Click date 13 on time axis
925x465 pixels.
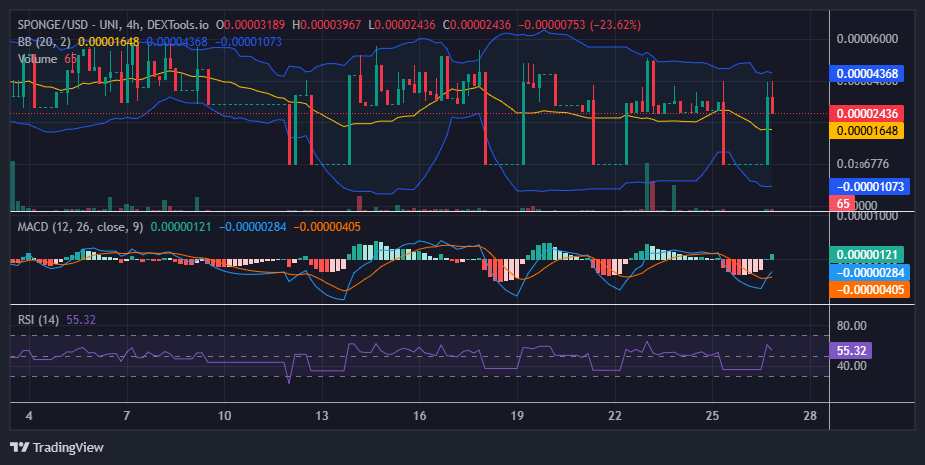point(322,415)
